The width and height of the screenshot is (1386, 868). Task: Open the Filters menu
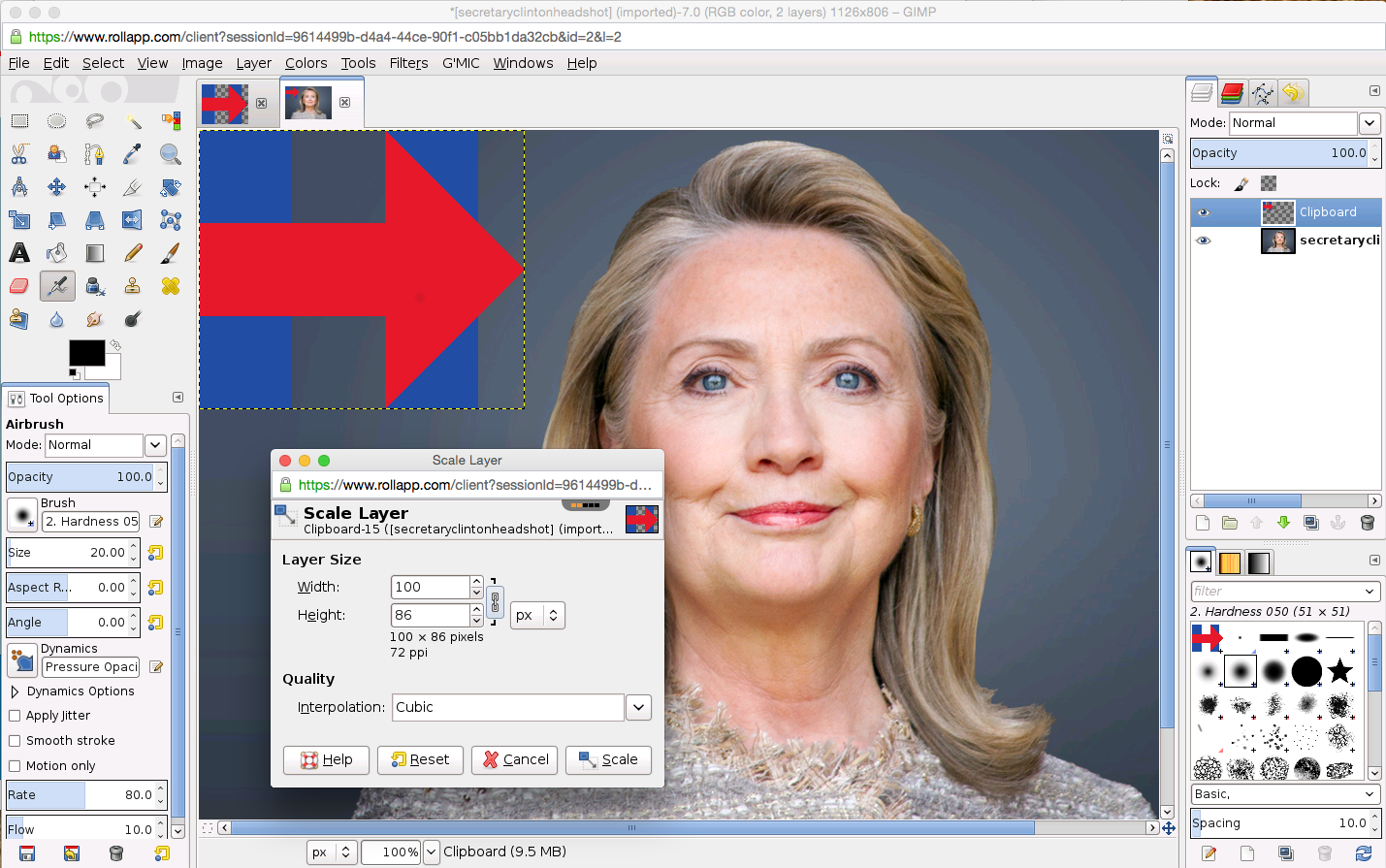click(408, 63)
